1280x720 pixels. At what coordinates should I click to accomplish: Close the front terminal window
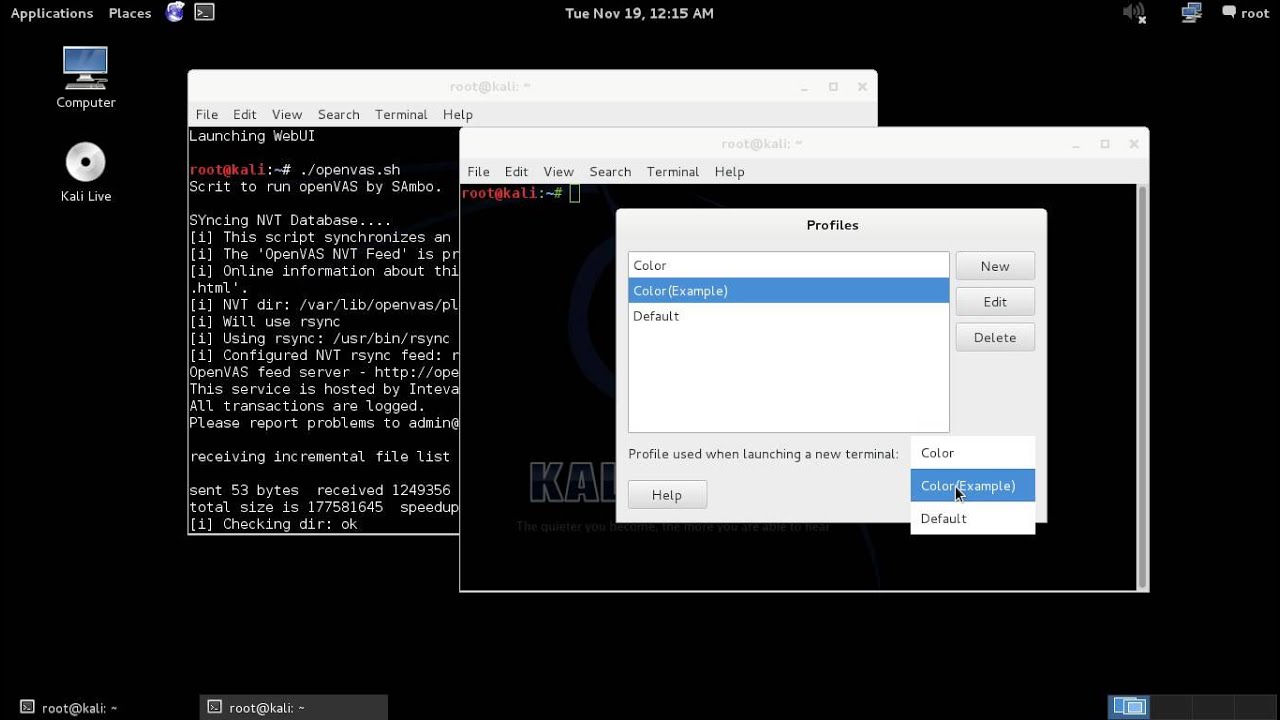click(1134, 144)
